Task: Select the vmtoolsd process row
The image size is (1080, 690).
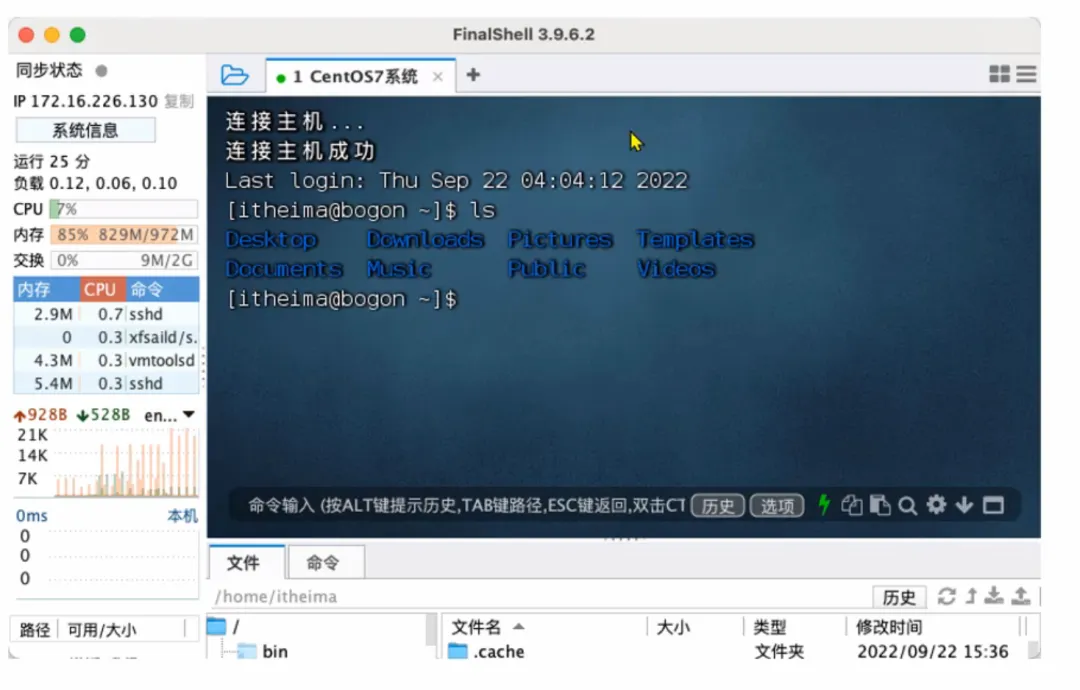Action: point(106,360)
